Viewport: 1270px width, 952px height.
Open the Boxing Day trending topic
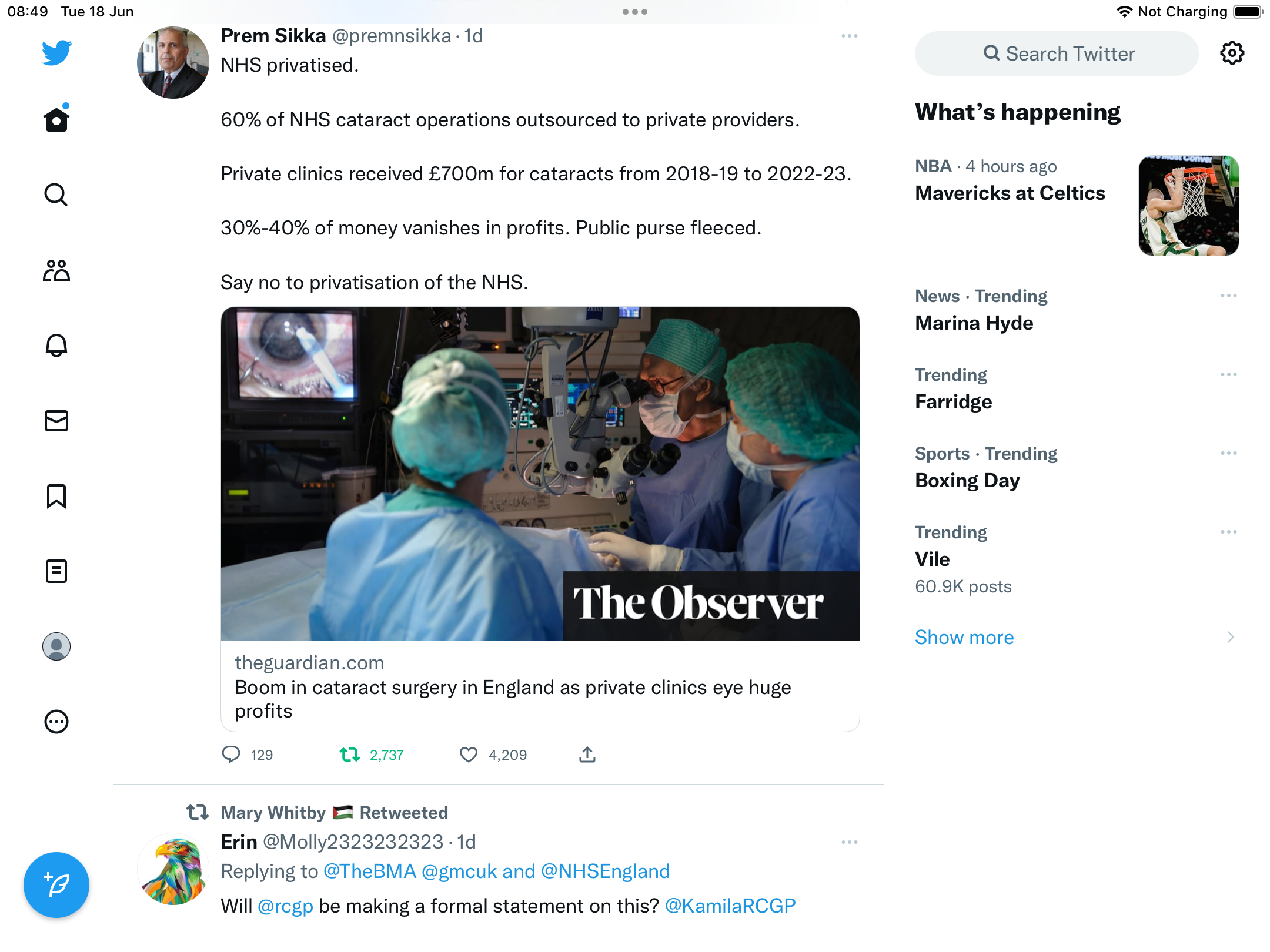pos(967,481)
